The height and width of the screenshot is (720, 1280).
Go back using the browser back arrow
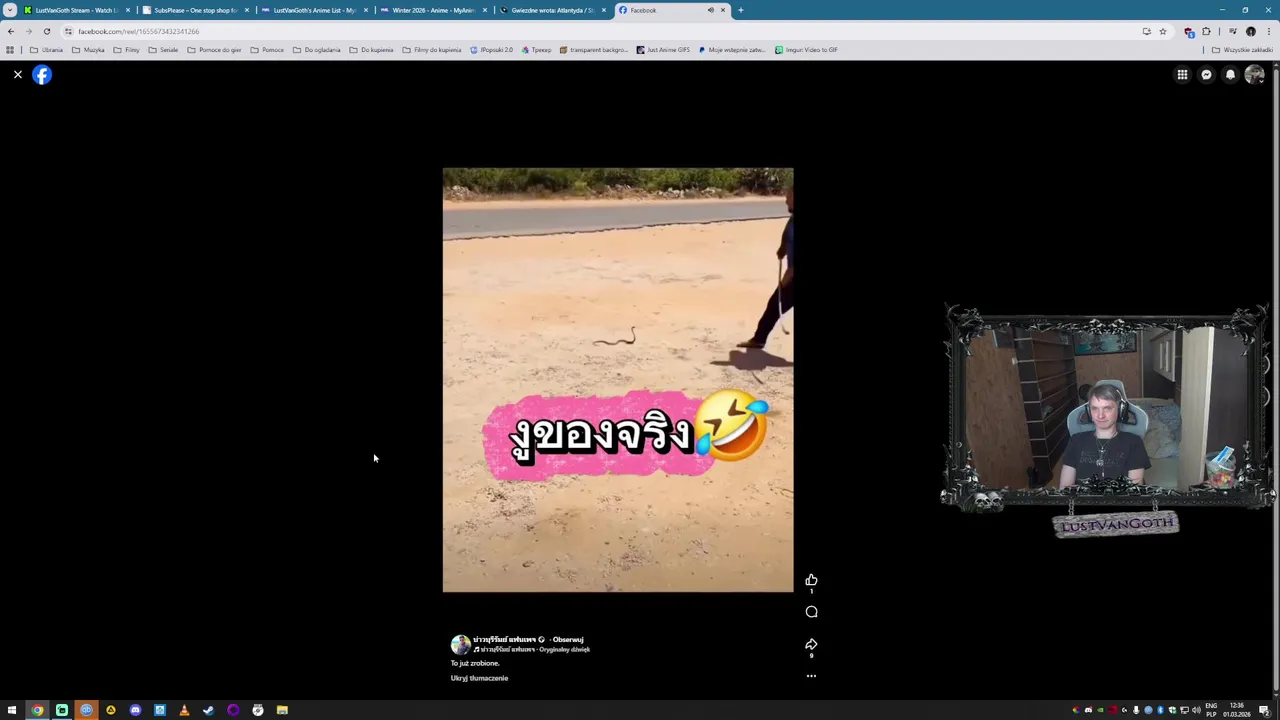(11, 31)
